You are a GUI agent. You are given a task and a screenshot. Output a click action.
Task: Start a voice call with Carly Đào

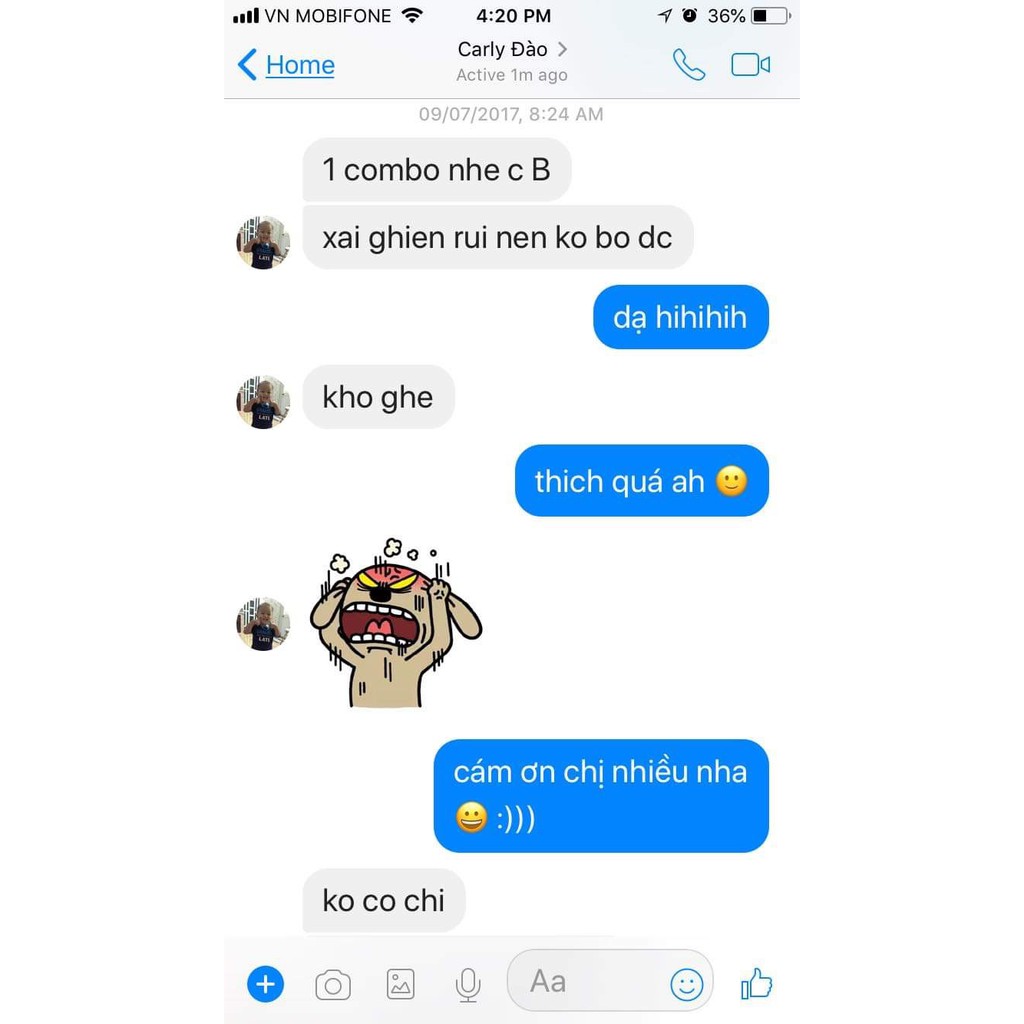pyautogui.click(x=688, y=65)
